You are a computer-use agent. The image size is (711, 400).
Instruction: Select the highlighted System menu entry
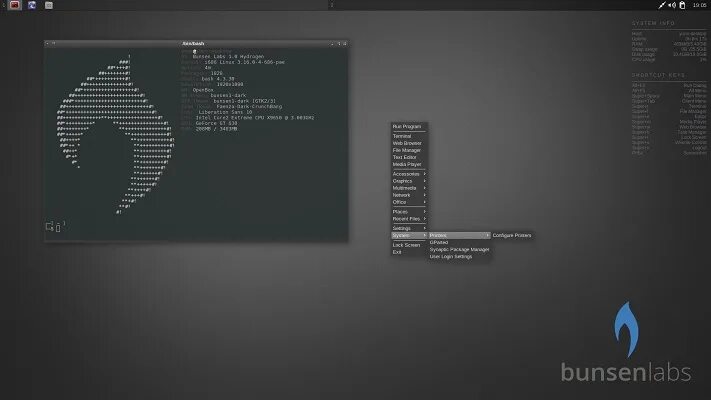(x=409, y=236)
